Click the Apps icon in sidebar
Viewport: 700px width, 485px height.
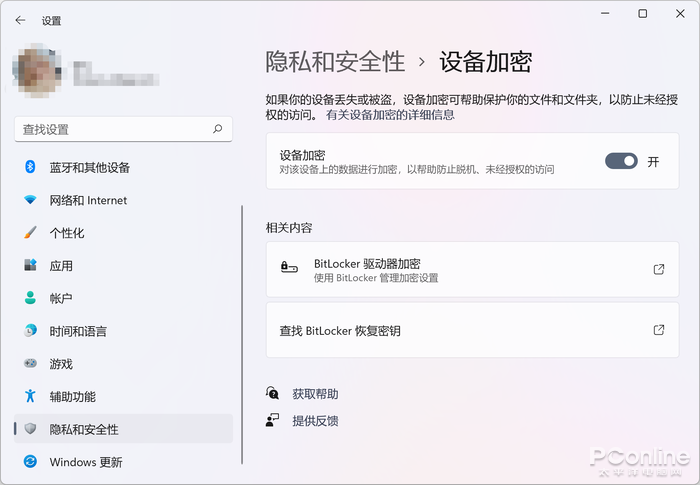click(30, 266)
